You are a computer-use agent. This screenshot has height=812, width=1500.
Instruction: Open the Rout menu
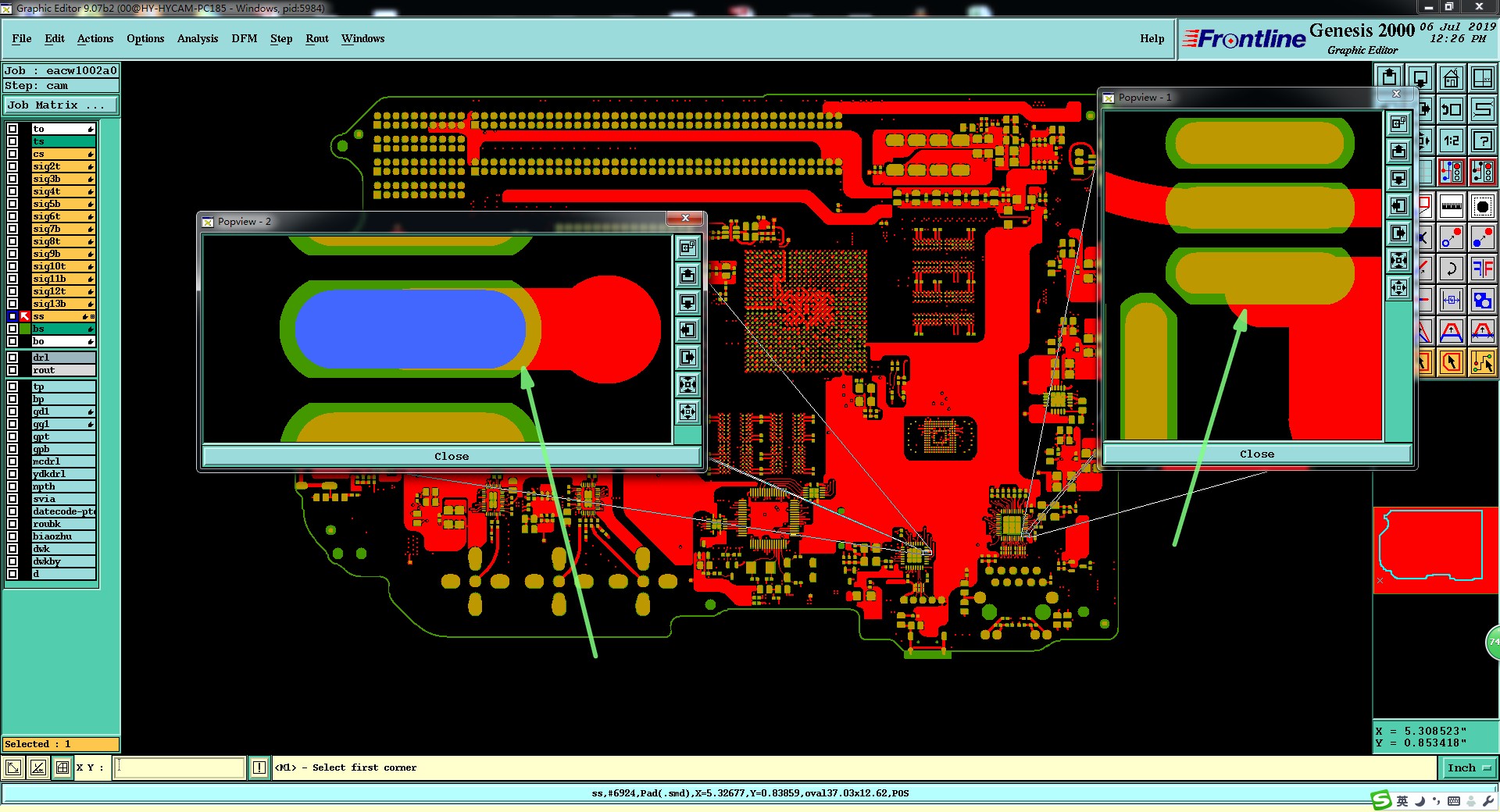[317, 38]
